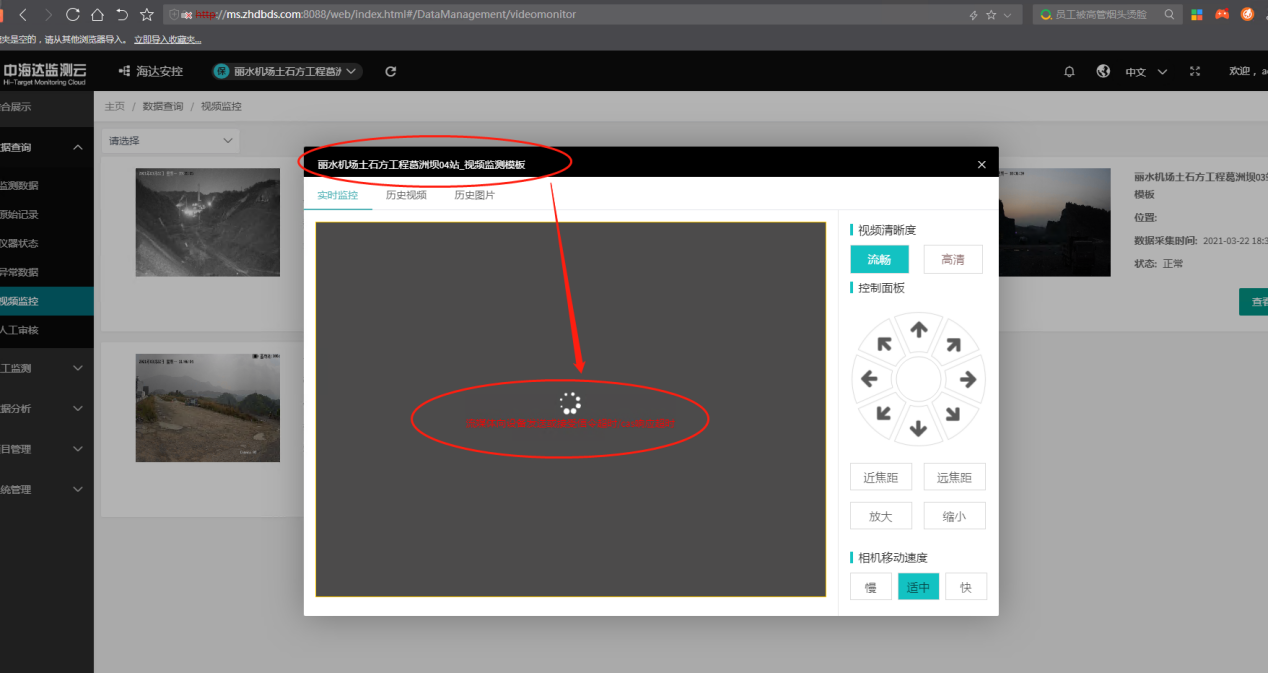The image size is (1268, 673).
Task: Pan camera down with the down arrow
Action: click(x=919, y=429)
